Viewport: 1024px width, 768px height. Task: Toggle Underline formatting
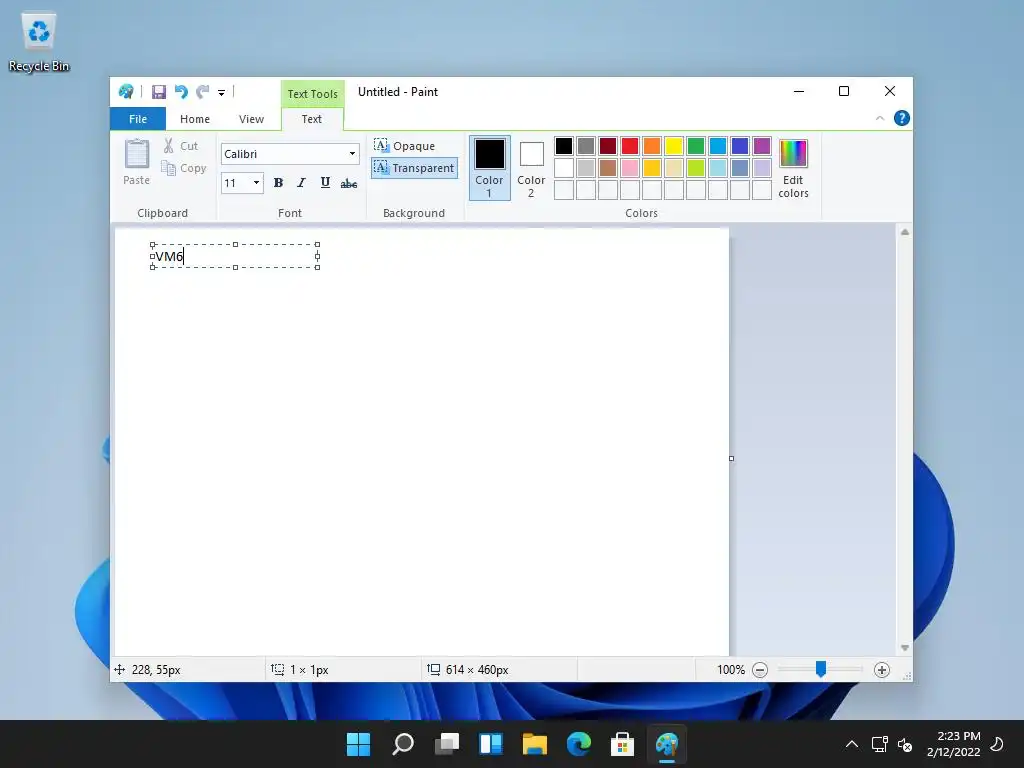325,183
